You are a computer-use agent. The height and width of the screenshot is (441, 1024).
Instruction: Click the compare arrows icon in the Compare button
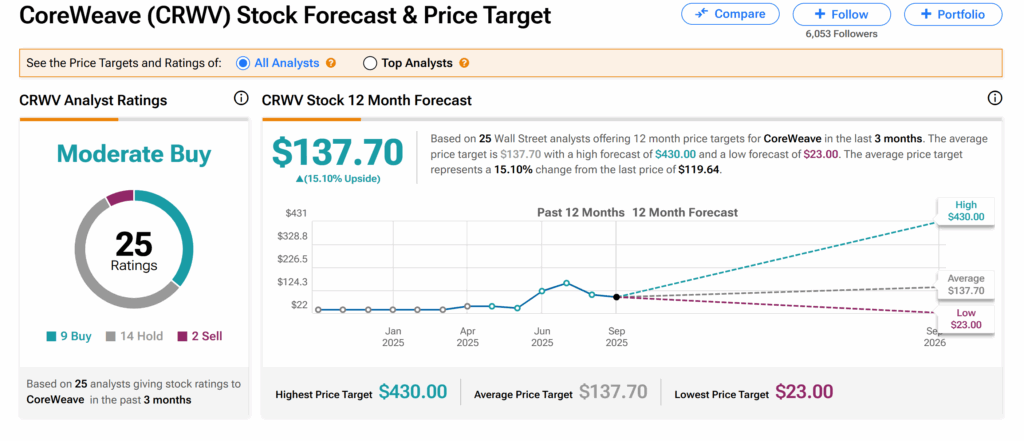coord(702,14)
